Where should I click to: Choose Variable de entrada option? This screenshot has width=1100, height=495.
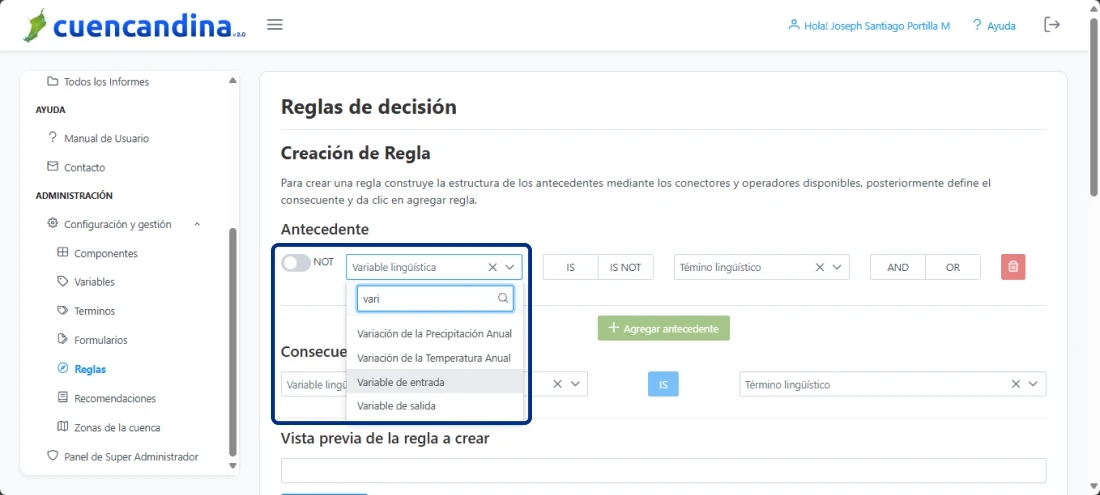pos(400,382)
